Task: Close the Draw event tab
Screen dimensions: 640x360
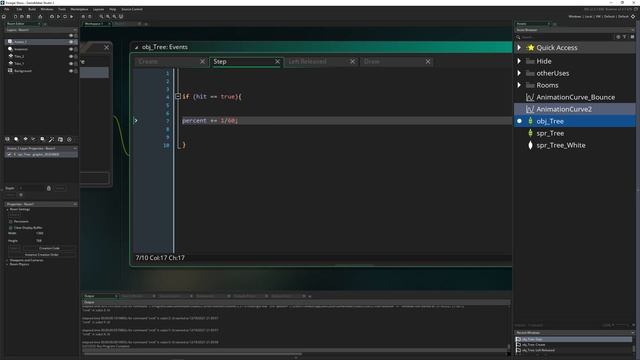Action: pyautogui.click(x=428, y=62)
